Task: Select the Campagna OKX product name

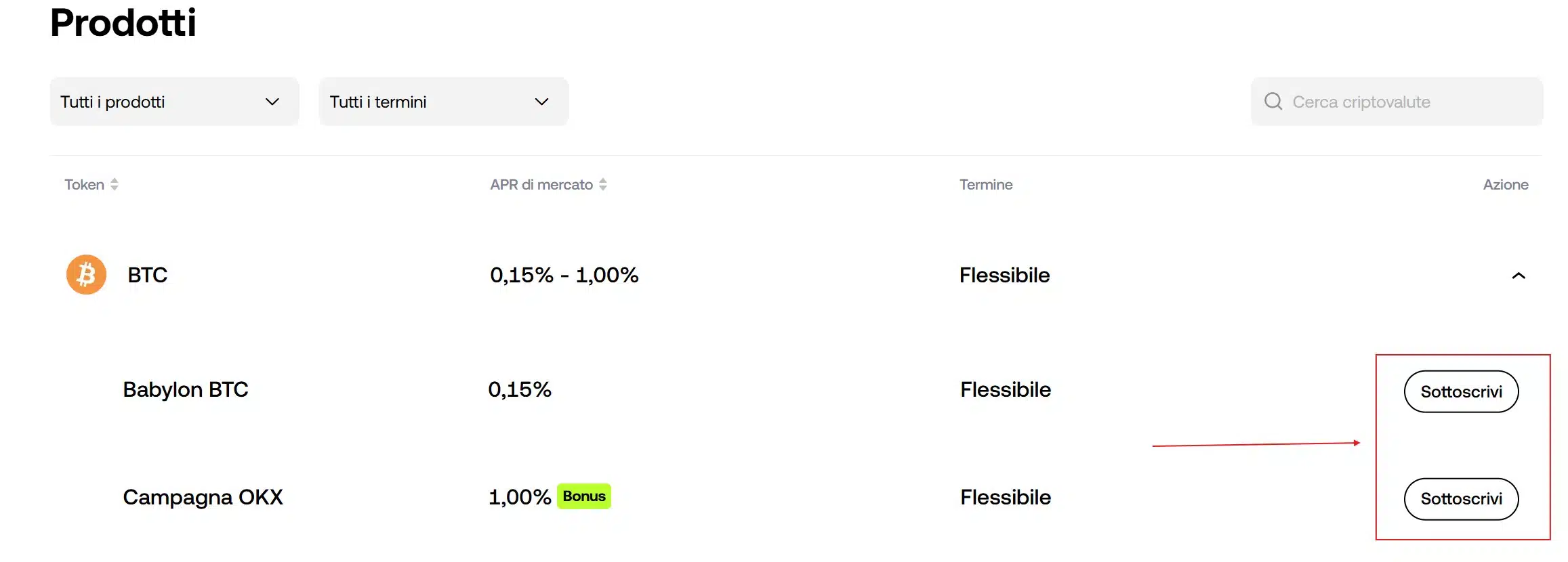Action: [203, 497]
